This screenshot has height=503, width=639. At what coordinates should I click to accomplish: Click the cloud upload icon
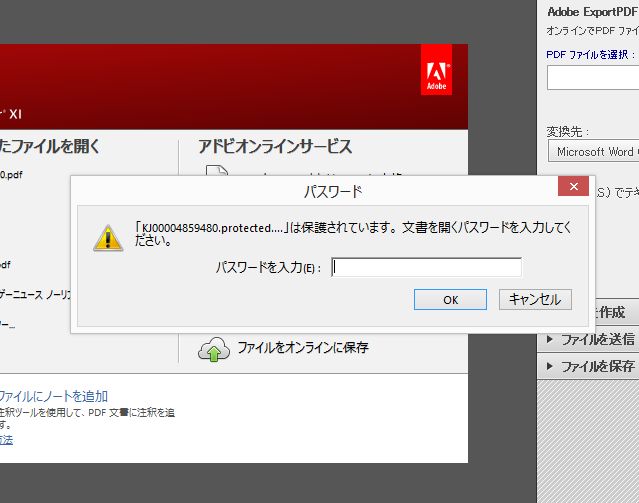pos(214,349)
